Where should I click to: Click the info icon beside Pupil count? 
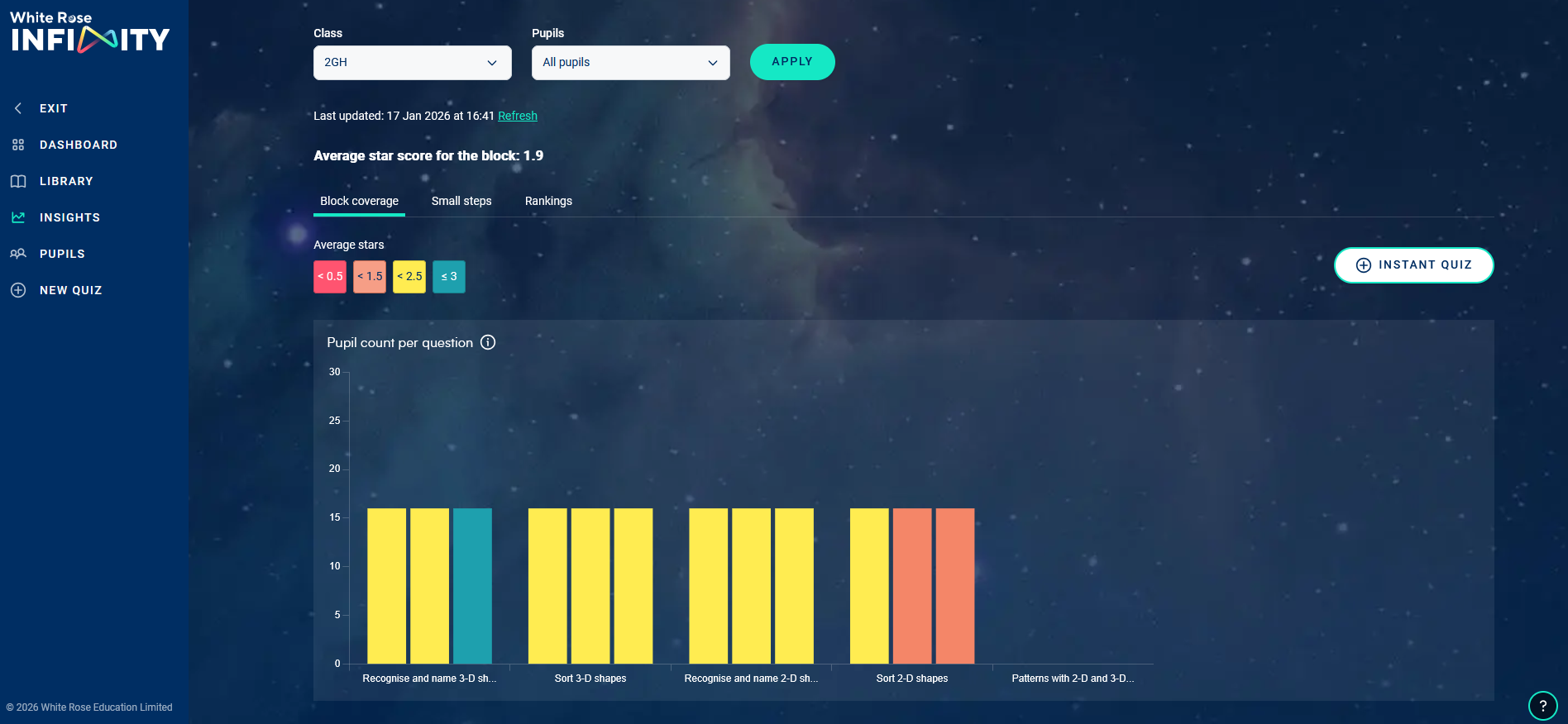488,342
